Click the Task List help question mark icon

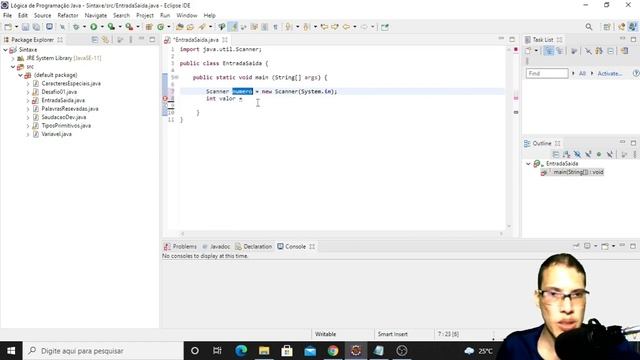tap(636, 73)
